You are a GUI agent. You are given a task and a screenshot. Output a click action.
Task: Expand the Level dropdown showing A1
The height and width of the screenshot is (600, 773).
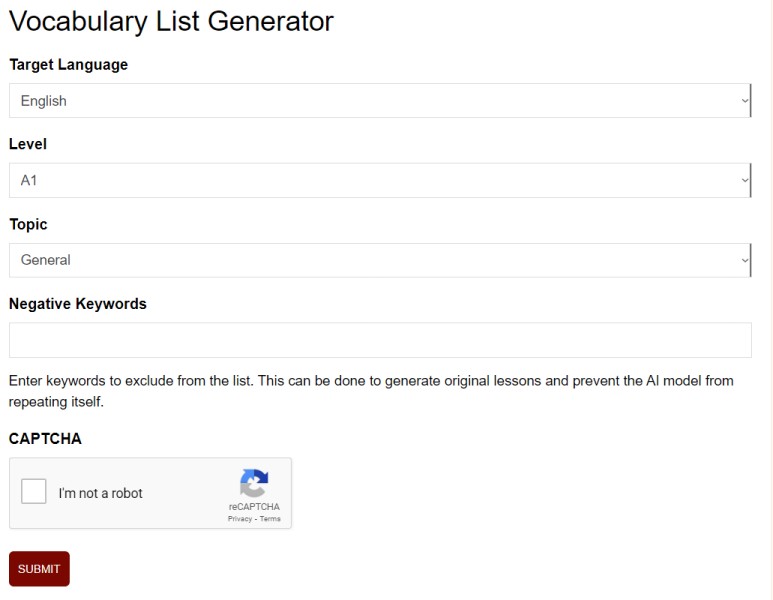(x=380, y=180)
